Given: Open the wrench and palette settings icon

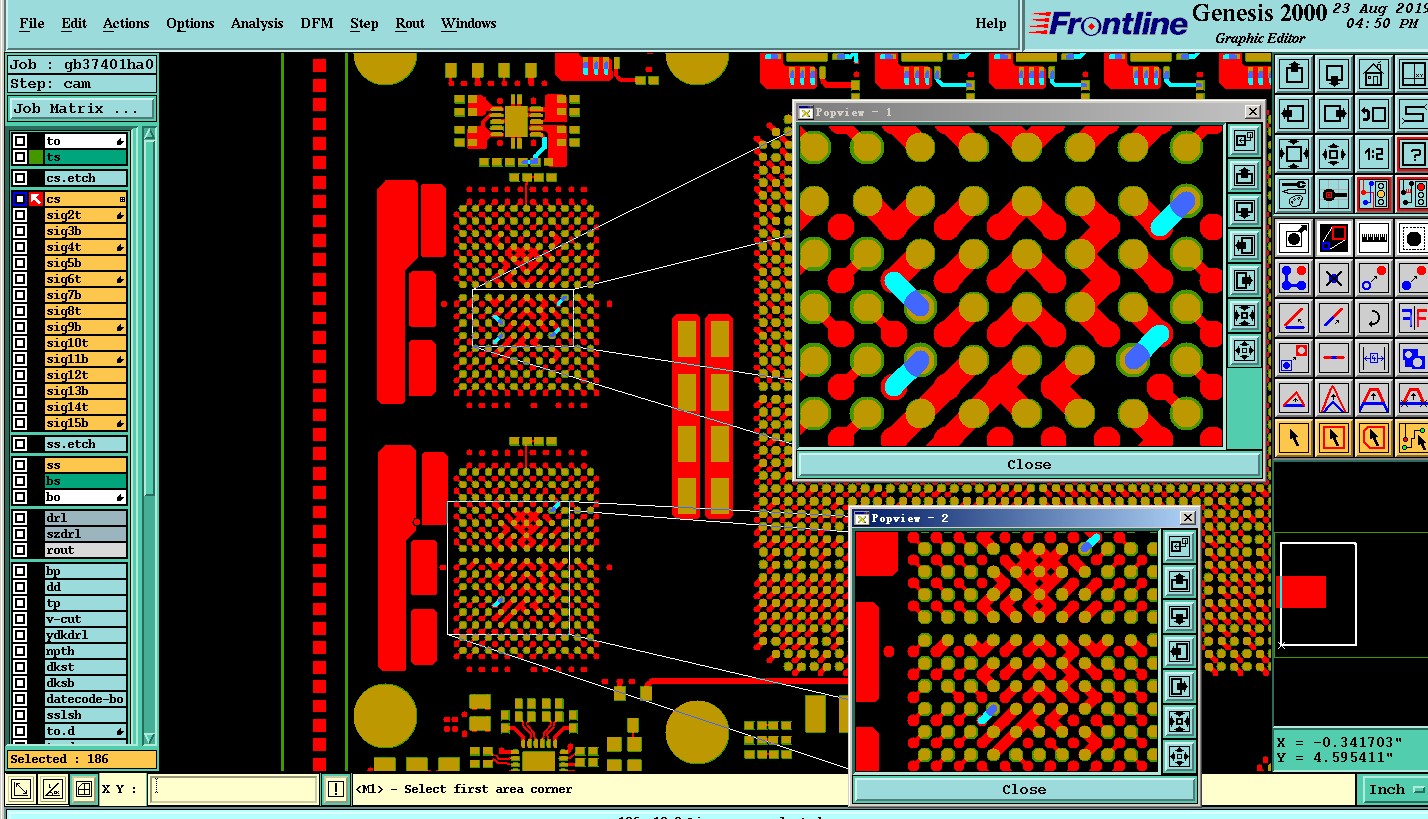Looking at the screenshot, I should point(1294,194).
